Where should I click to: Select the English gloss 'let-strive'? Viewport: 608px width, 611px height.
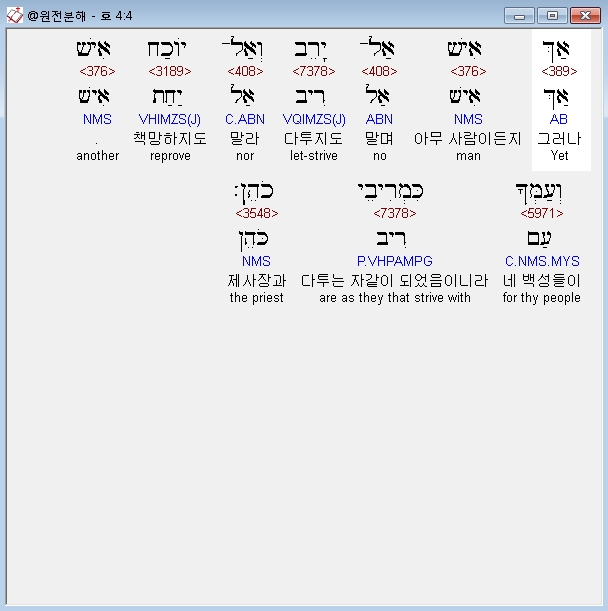click(x=314, y=155)
